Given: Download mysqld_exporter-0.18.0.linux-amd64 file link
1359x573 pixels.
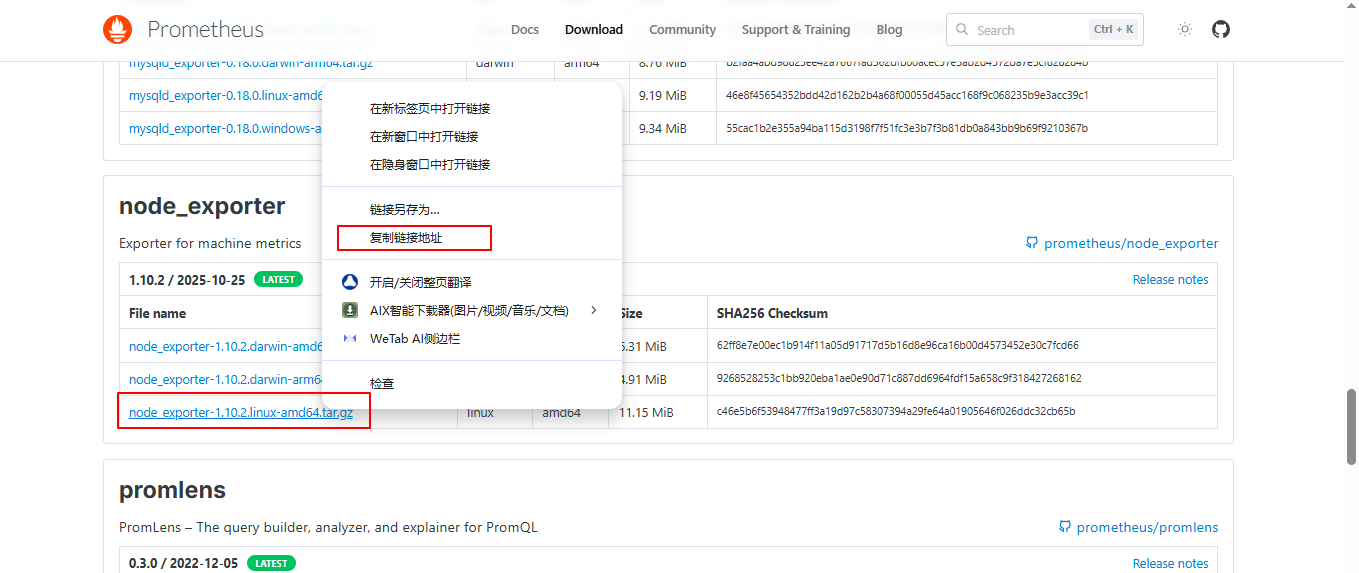Looking at the screenshot, I should point(225,96).
